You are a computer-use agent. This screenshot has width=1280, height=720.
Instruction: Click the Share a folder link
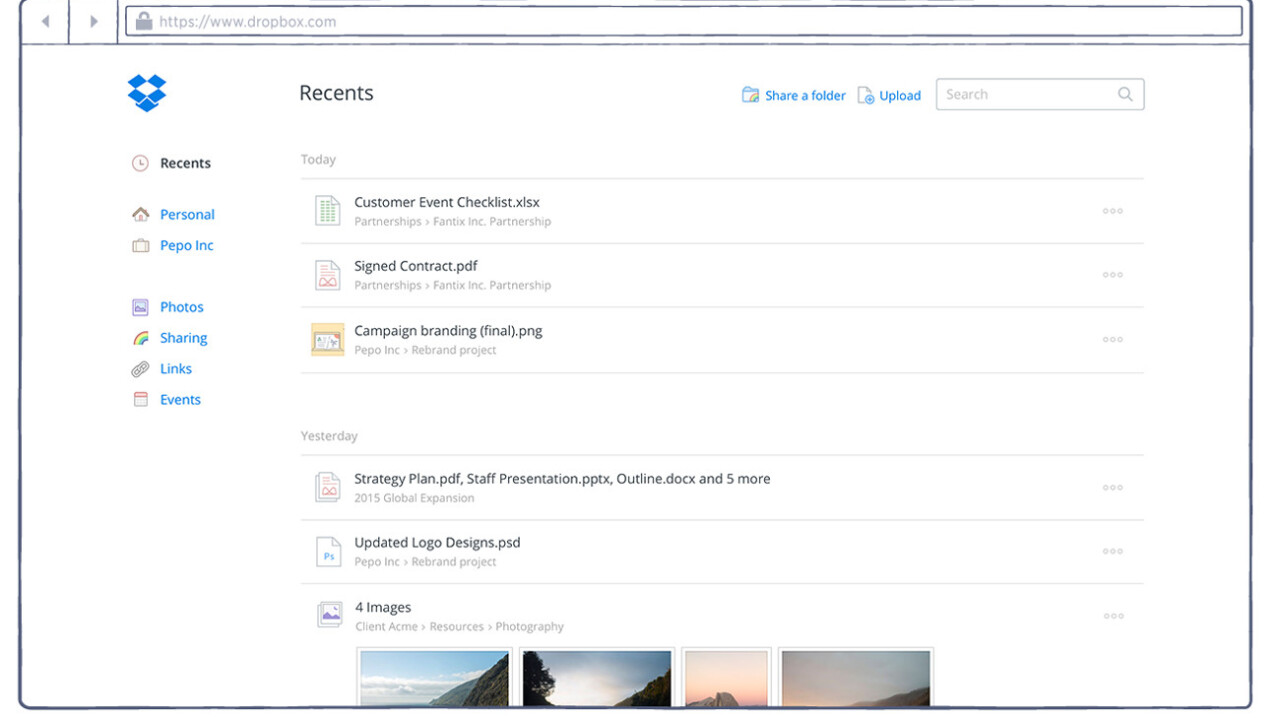click(804, 96)
